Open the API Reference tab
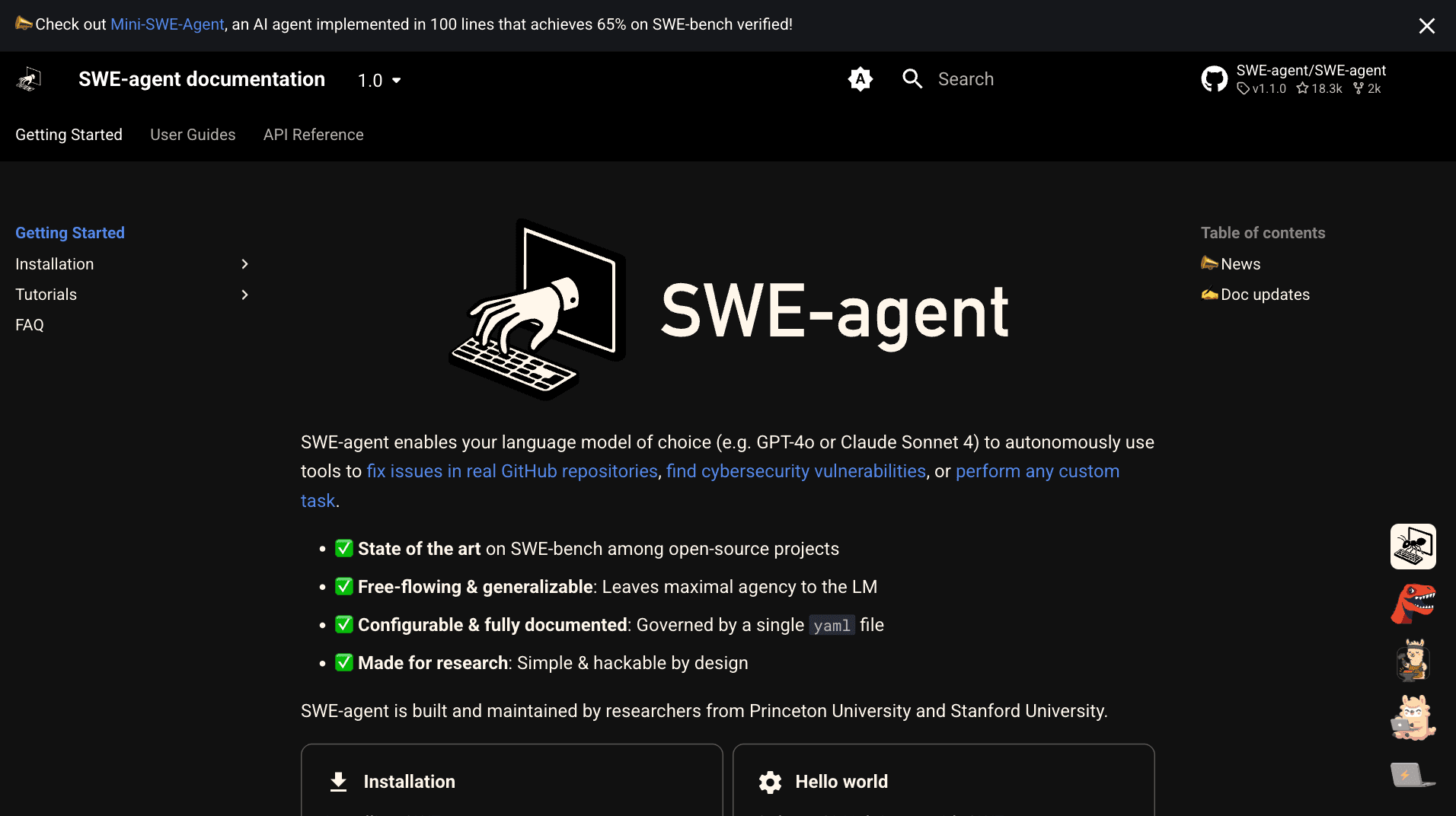Image resolution: width=1456 pixels, height=816 pixels. [x=313, y=135]
